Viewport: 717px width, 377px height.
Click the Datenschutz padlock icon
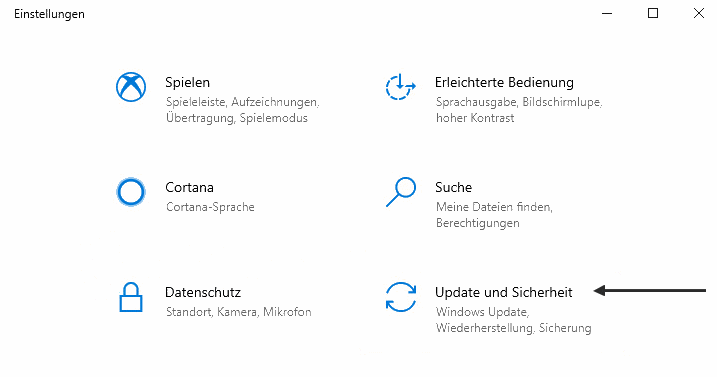pos(131,297)
